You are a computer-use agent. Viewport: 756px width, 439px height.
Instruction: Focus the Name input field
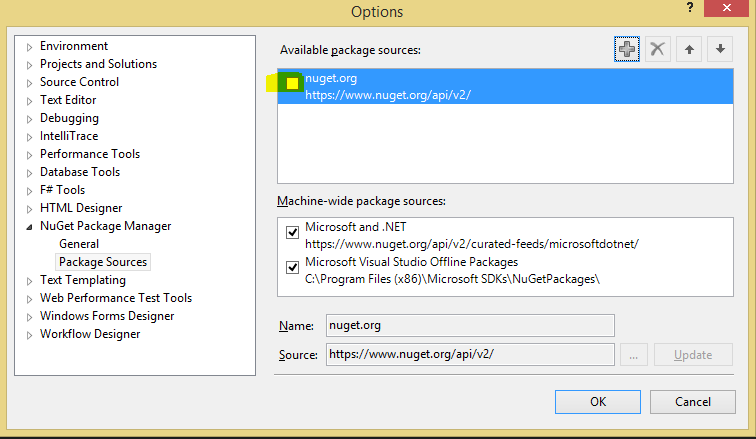pos(470,325)
